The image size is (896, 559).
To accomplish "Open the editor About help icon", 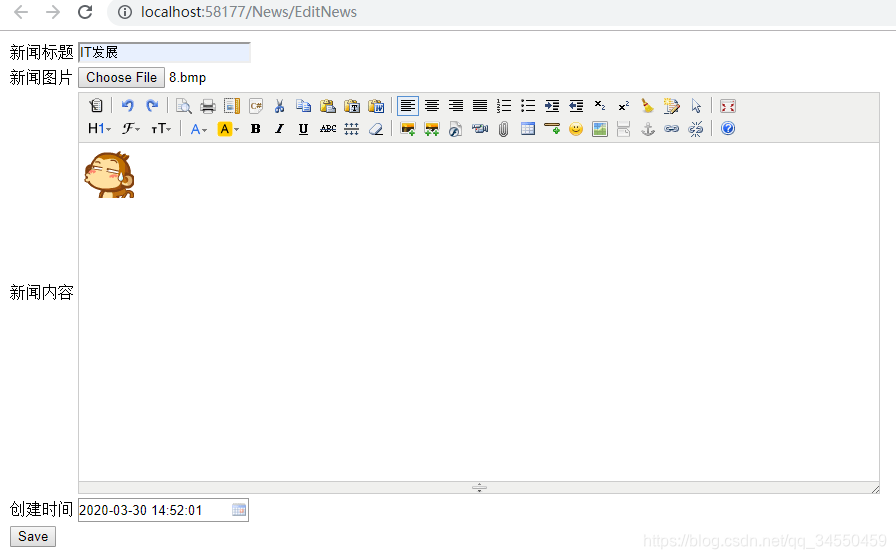I will point(727,129).
